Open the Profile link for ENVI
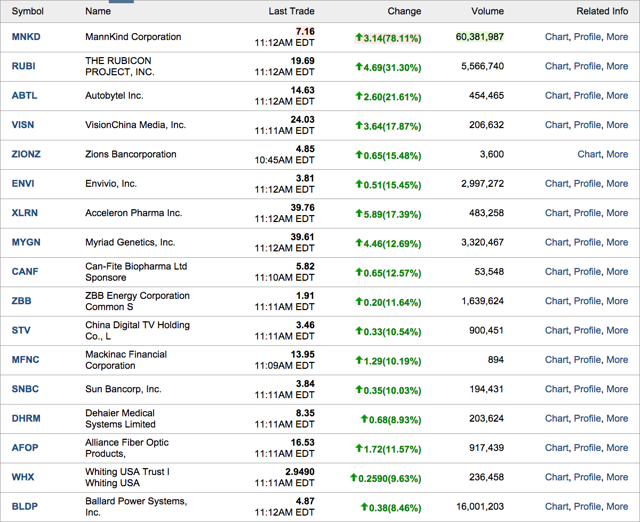 [587, 184]
